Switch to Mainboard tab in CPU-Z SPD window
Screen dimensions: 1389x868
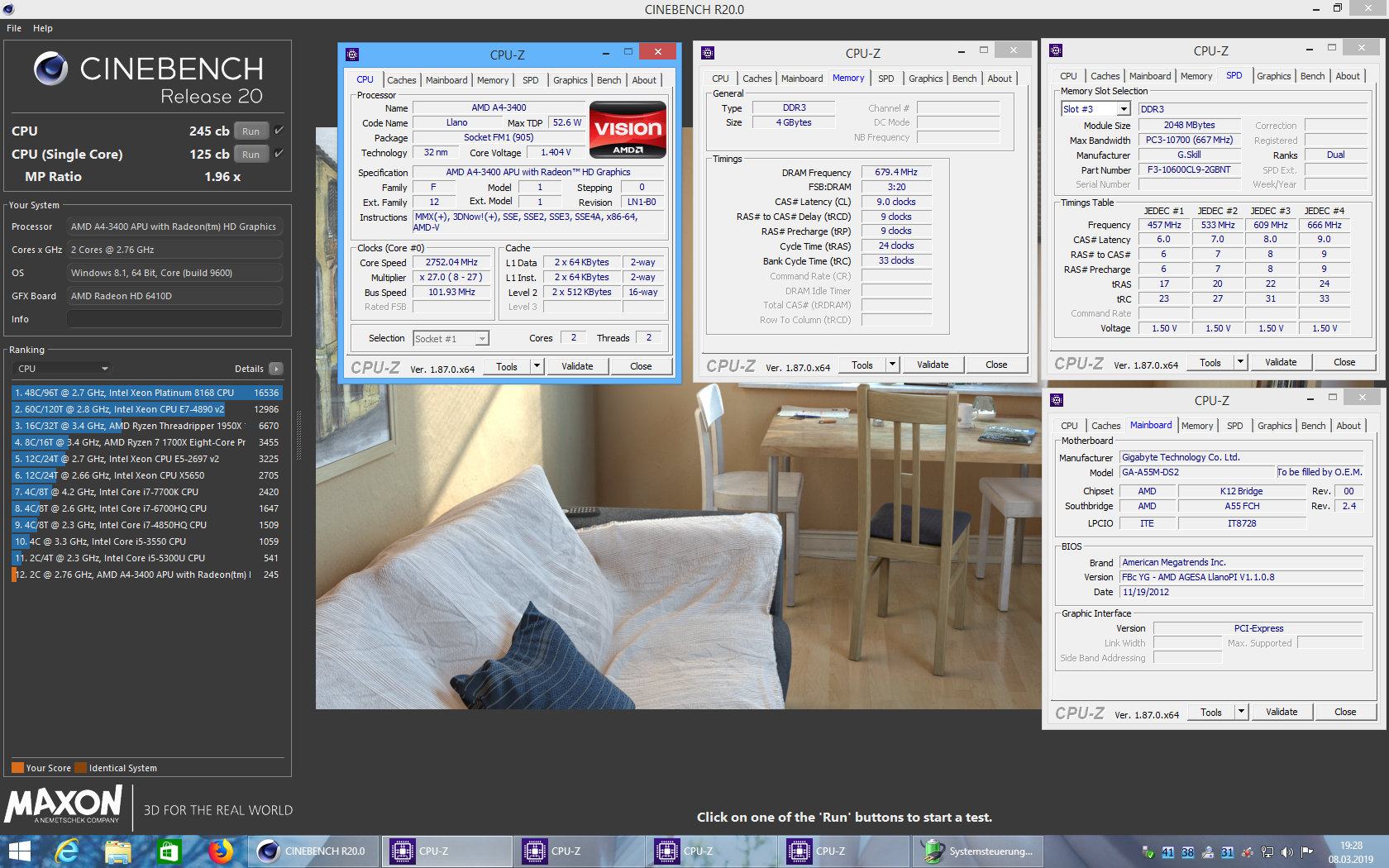click(1150, 76)
